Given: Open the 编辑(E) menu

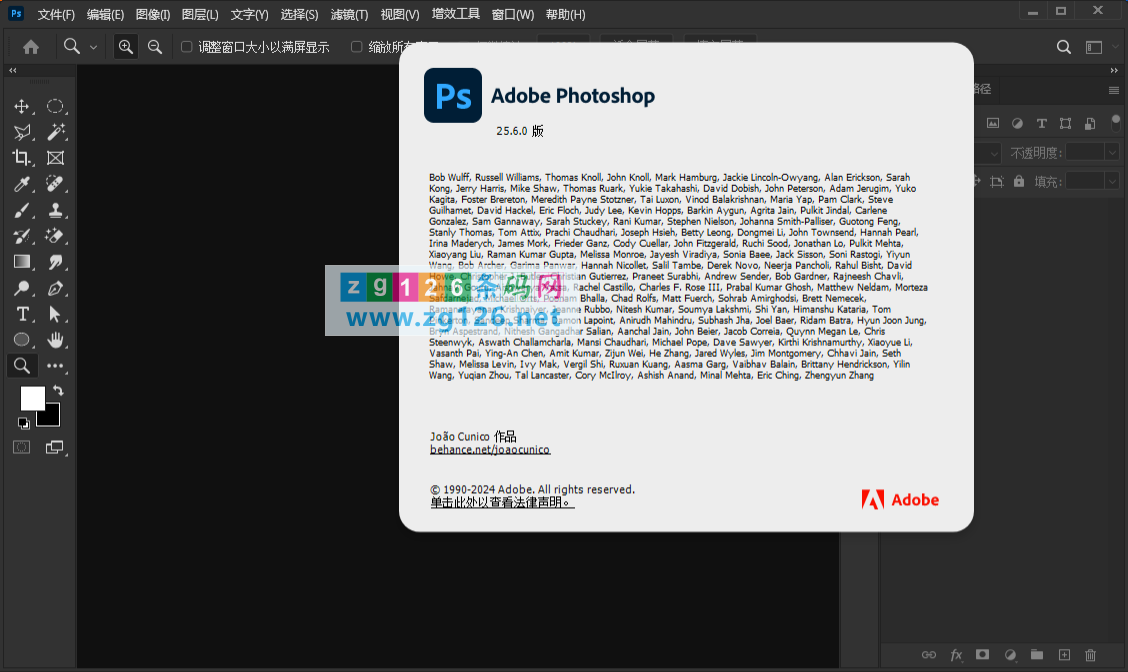Looking at the screenshot, I should point(105,14).
